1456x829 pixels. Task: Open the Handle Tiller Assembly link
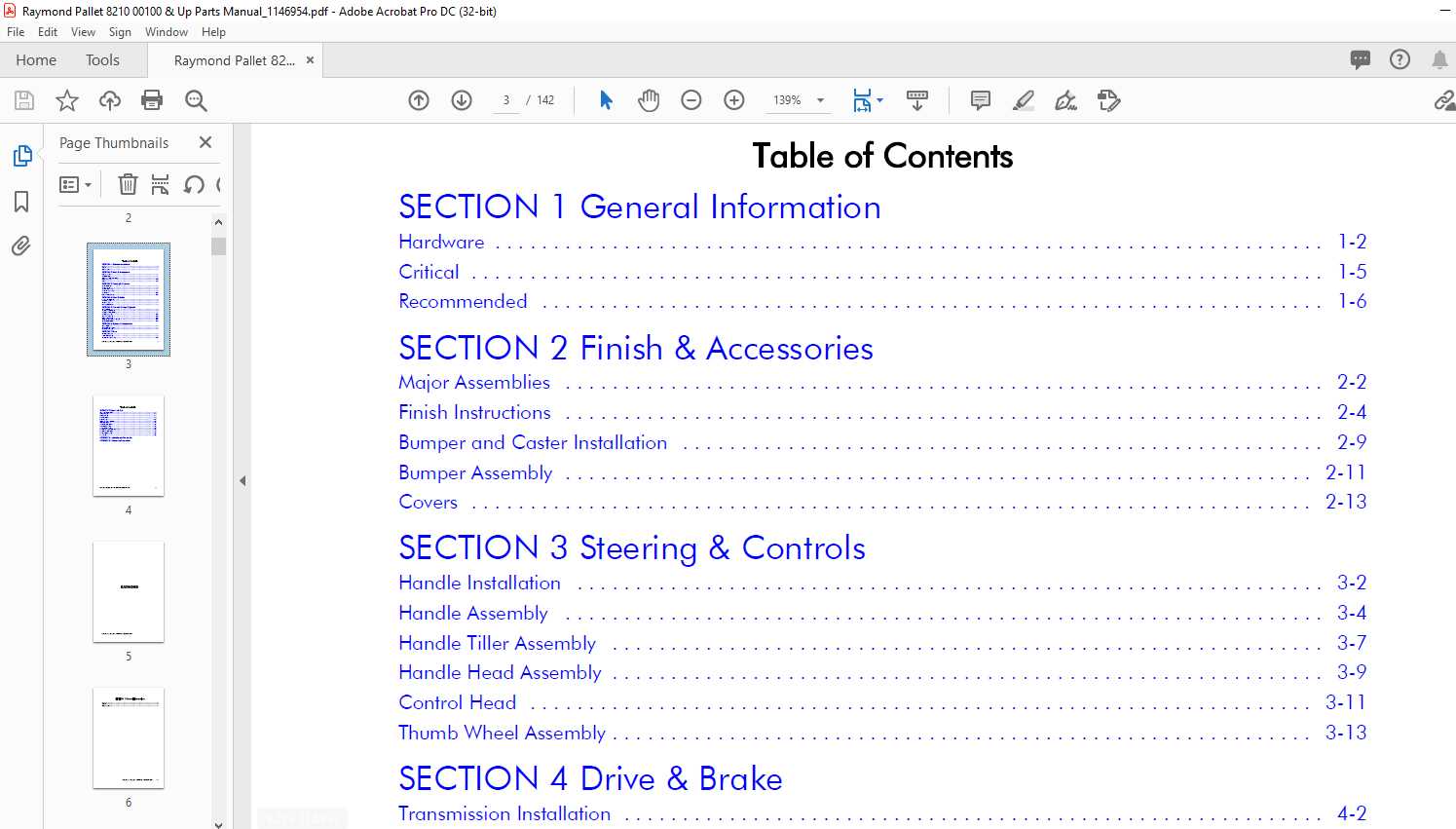497,643
